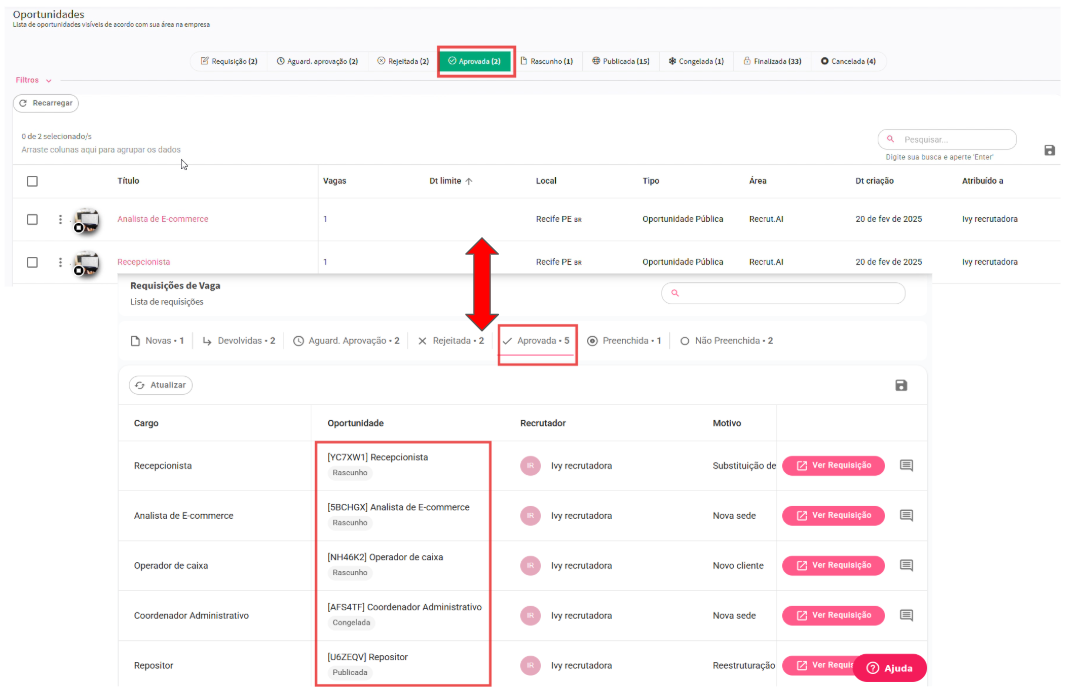
Task: Open the Devolvidas requisitions tab
Action: [x=239, y=341]
